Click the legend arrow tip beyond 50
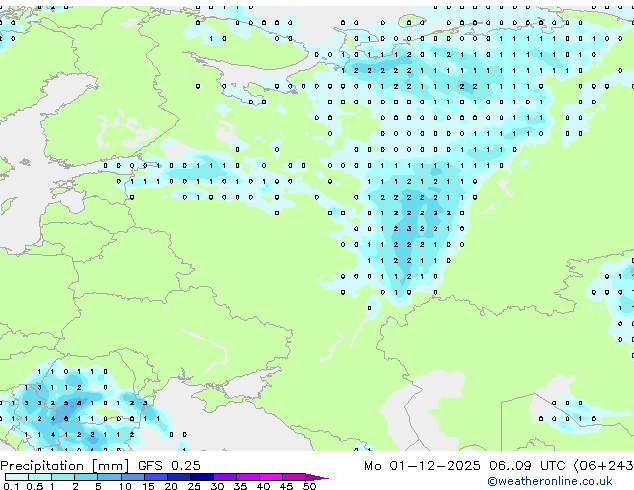Screen dimensions: 634x490 click(317, 477)
